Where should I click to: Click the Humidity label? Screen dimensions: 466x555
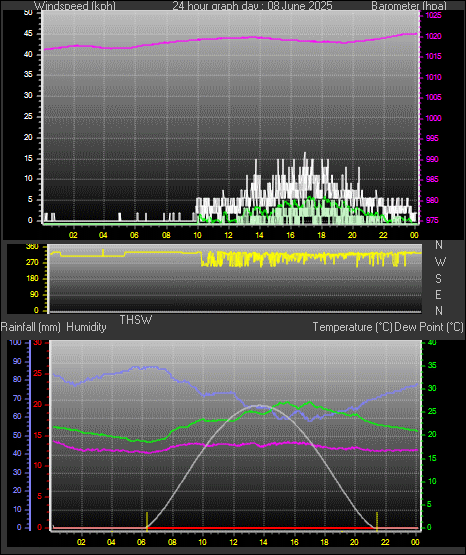click(x=86, y=327)
